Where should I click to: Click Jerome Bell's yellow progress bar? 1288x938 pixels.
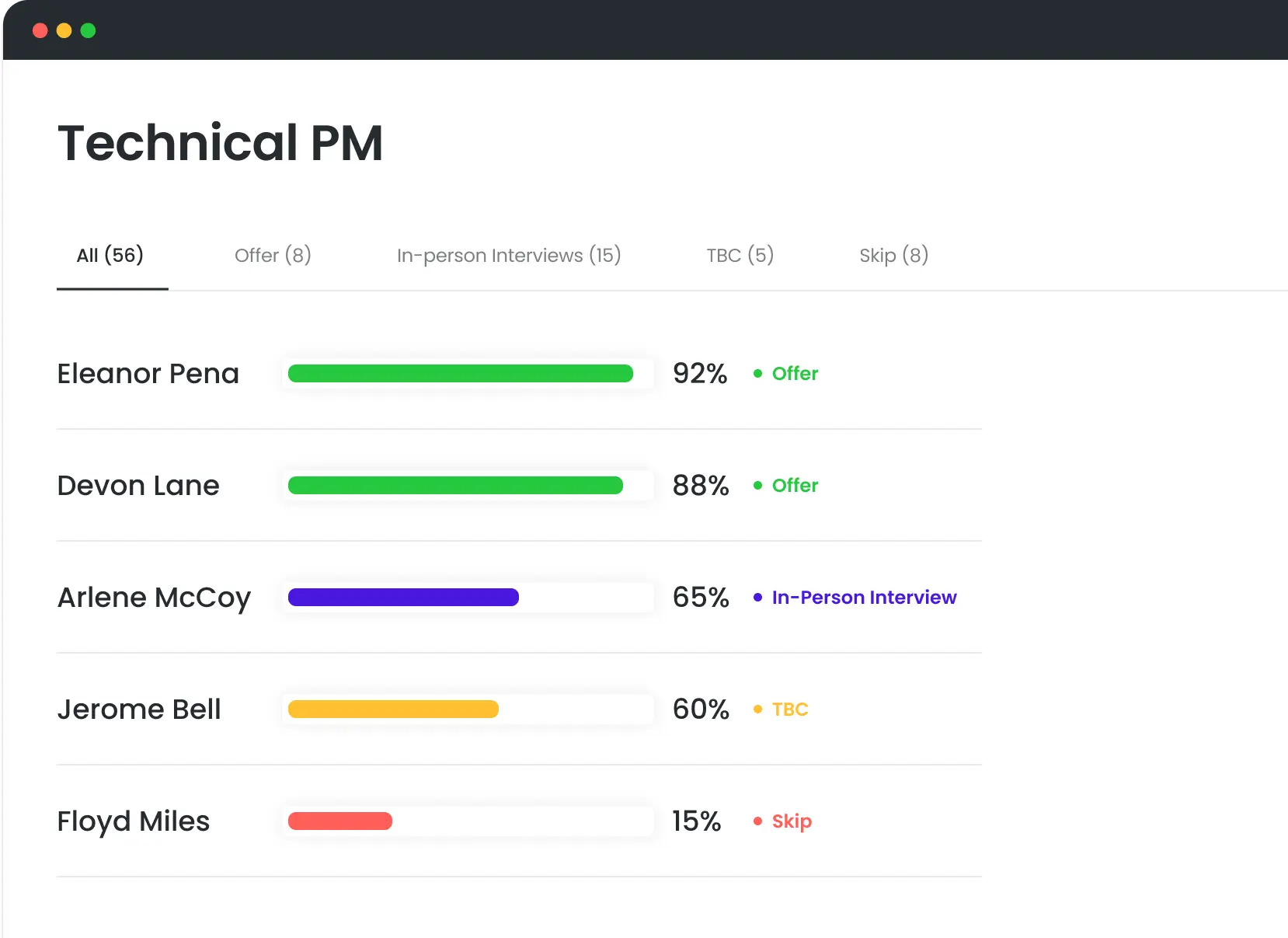(x=392, y=710)
